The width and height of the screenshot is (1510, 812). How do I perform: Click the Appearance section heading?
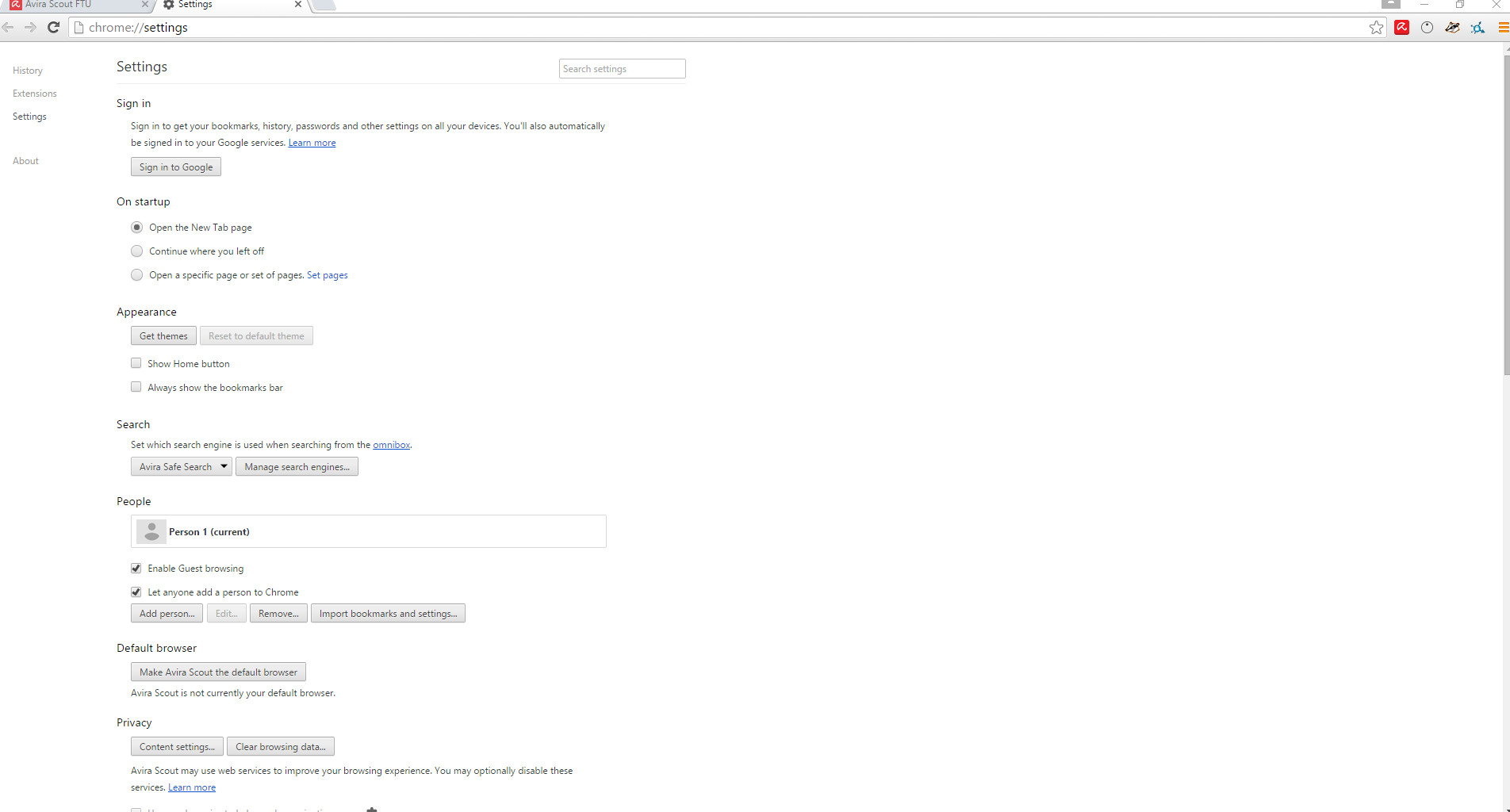pos(147,312)
